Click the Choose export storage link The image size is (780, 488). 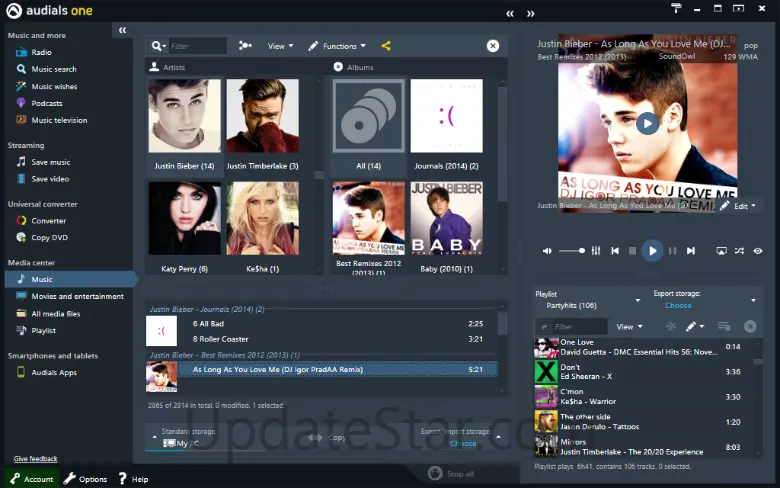point(678,306)
